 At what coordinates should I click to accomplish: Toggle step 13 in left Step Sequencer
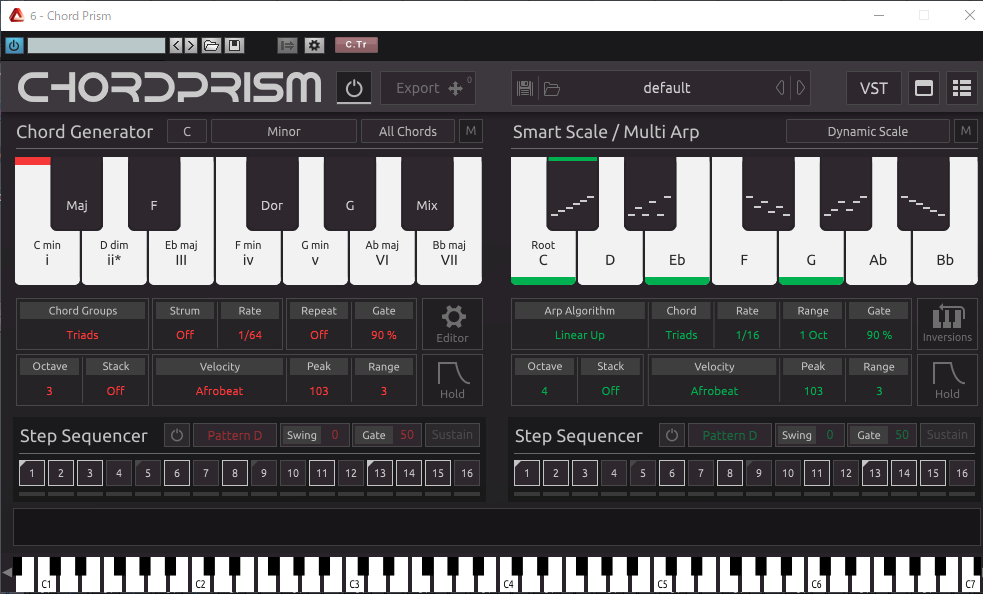(x=380, y=473)
